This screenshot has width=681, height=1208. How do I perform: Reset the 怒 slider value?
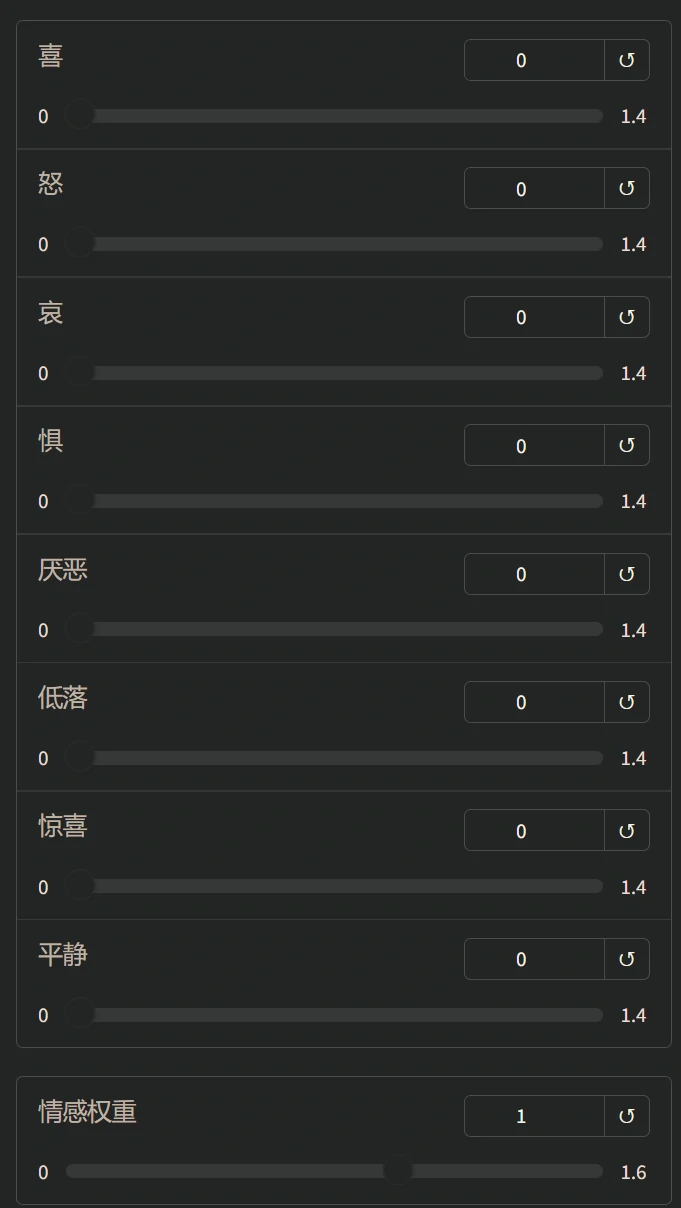(x=627, y=188)
